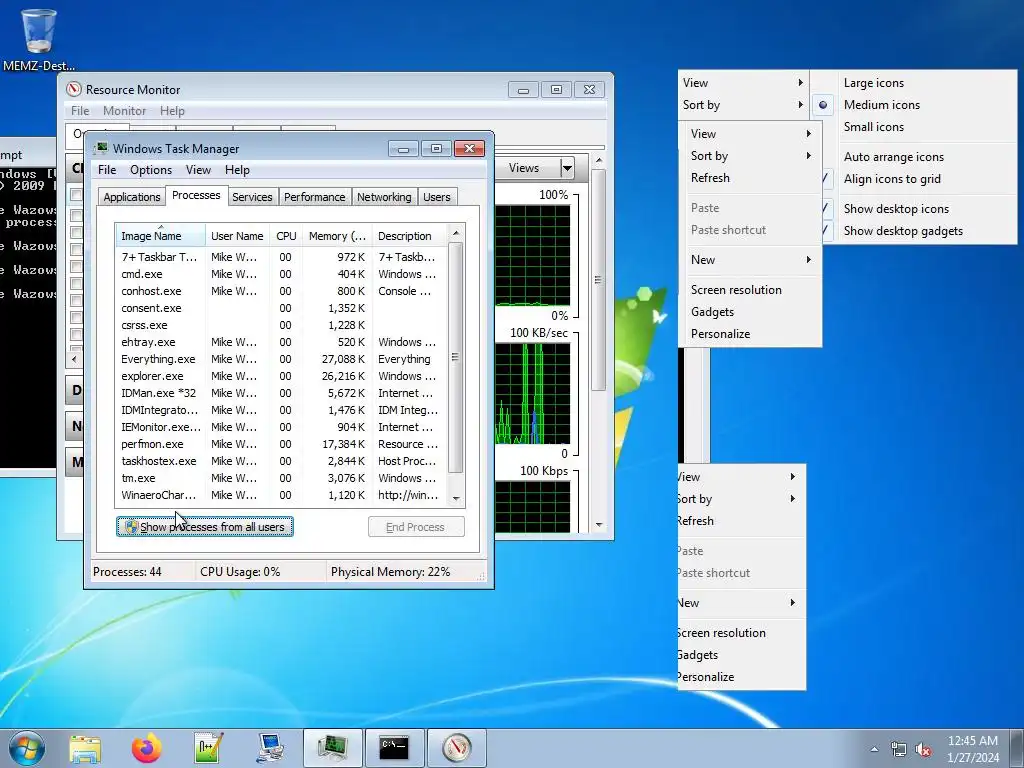
Task: Click Resource Monitor graph pane scroll down arrow
Action: (599, 525)
